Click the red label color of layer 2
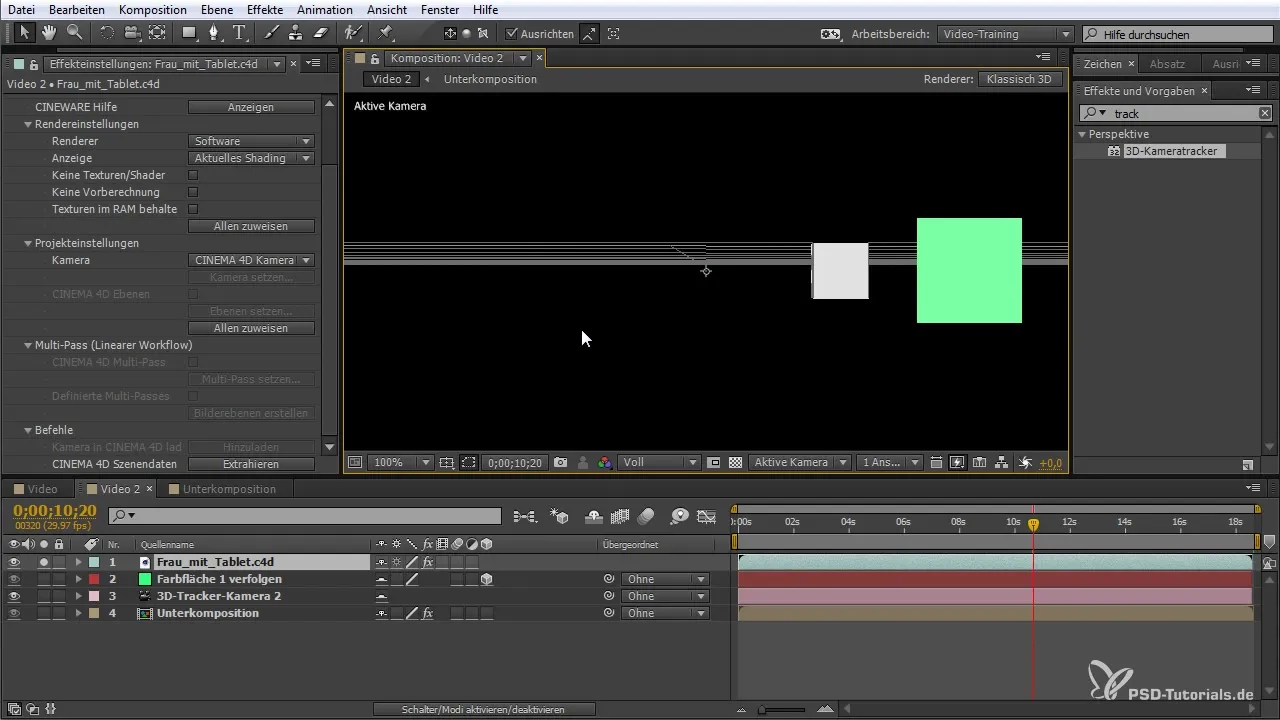This screenshot has width=1280, height=720. [x=94, y=579]
